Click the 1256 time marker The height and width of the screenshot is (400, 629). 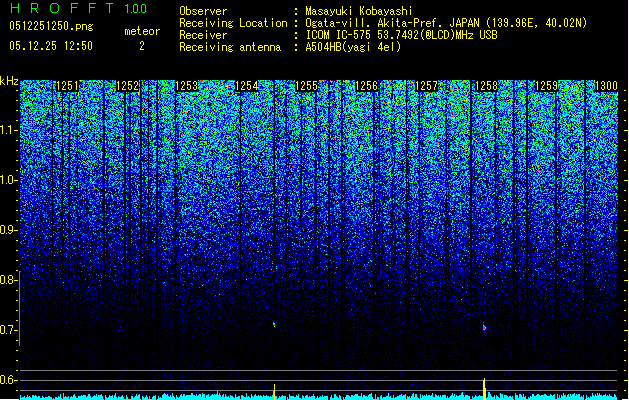[x=367, y=86]
